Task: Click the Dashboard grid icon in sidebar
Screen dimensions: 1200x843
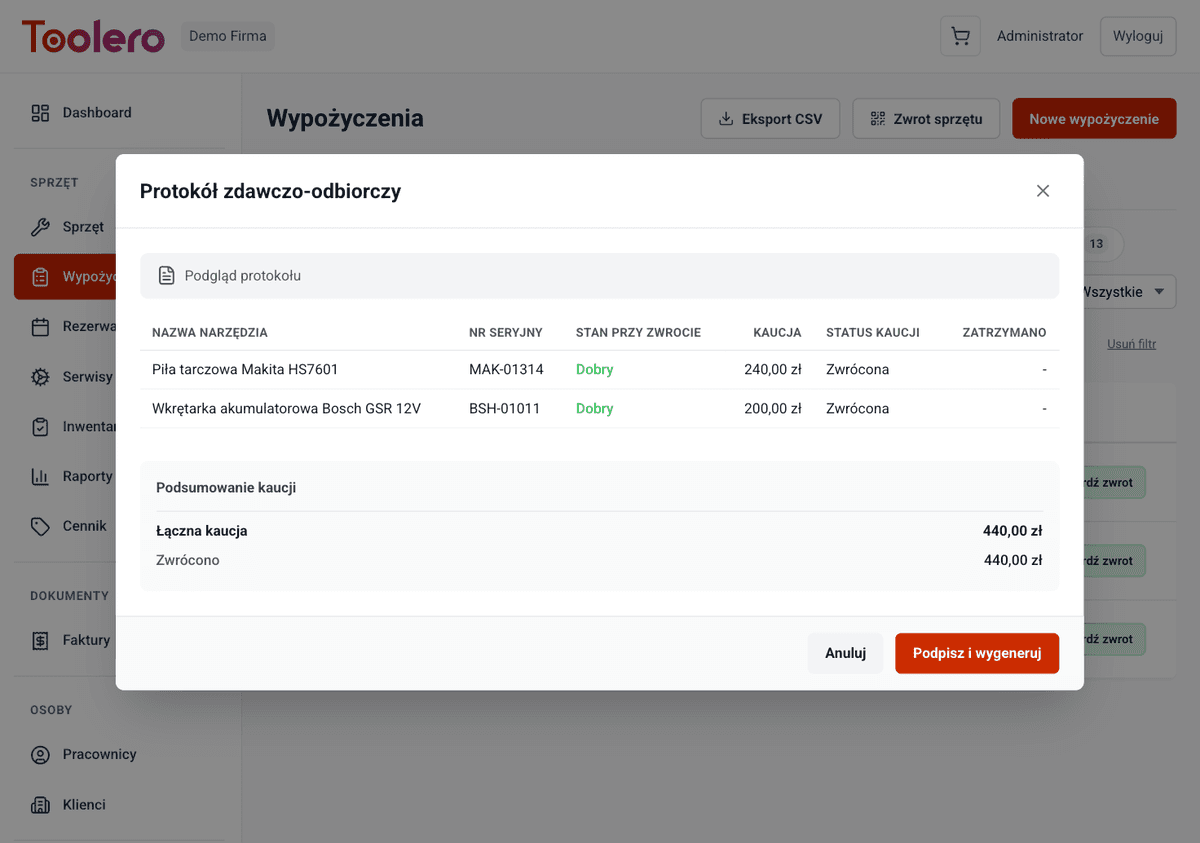Action: (40, 113)
